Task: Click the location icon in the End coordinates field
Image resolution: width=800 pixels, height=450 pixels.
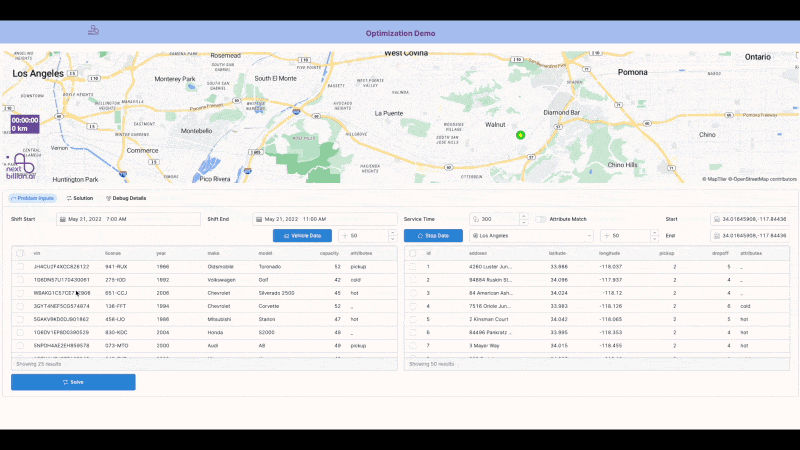Action: click(x=717, y=236)
